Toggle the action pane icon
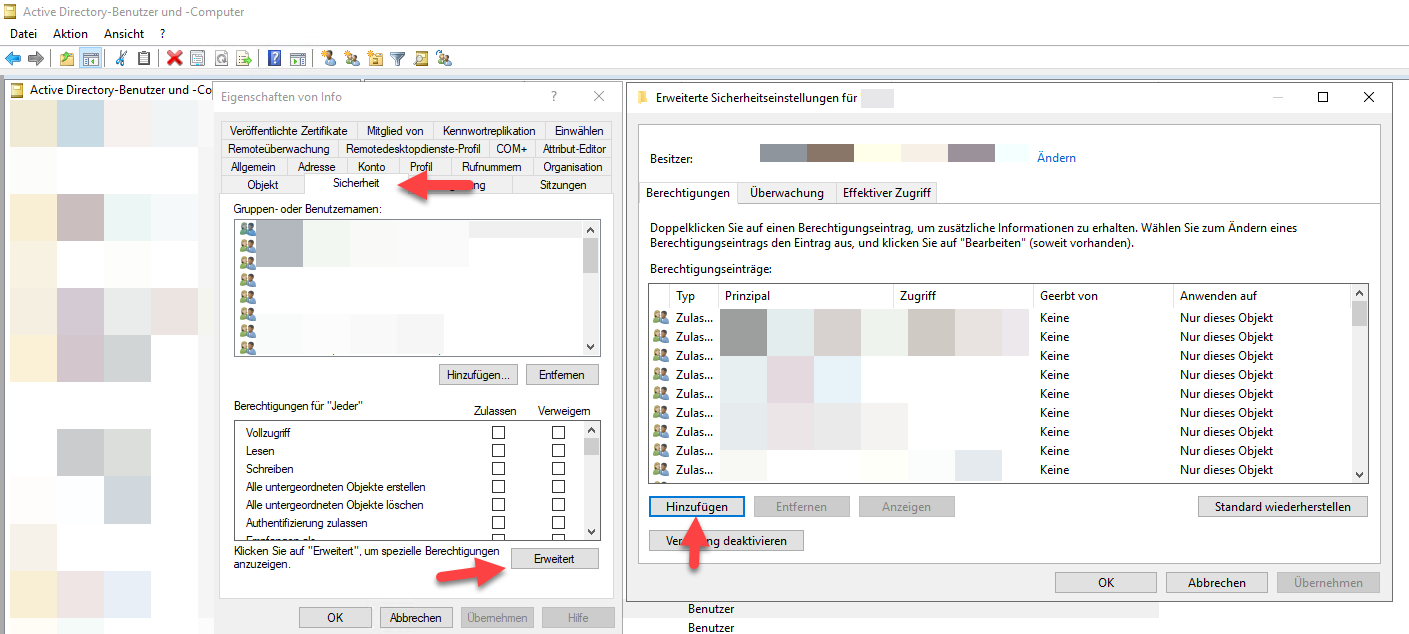 pos(297,58)
